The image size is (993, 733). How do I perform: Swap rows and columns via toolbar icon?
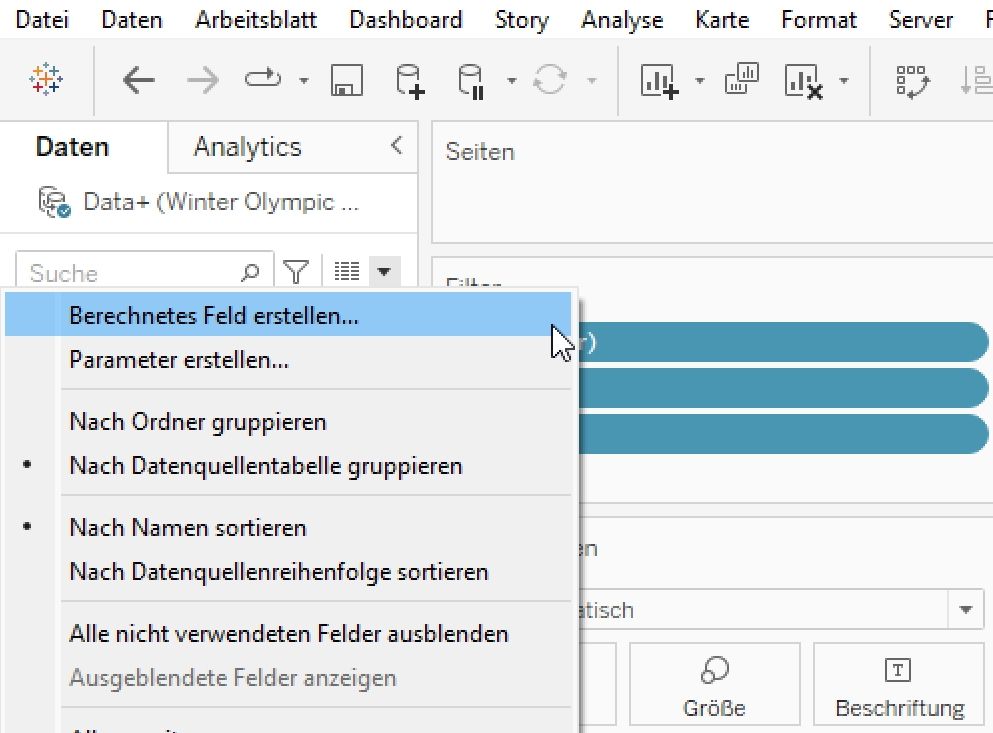click(x=912, y=80)
